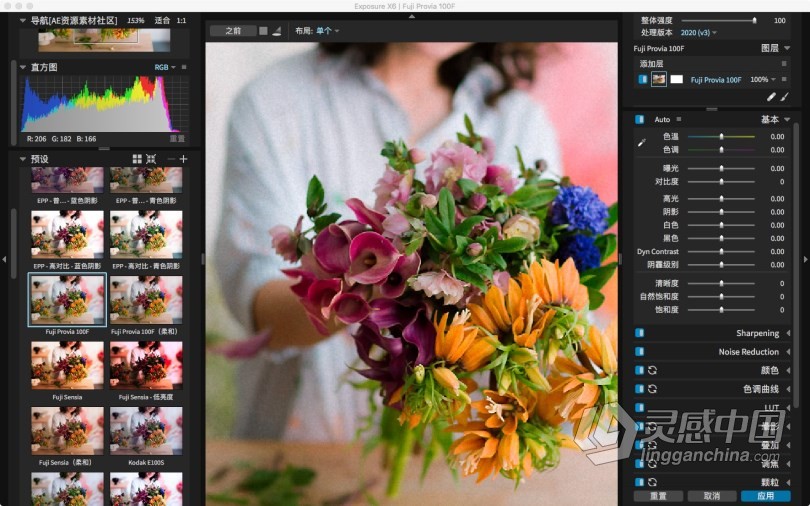The height and width of the screenshot is (506, 810).
Task: Click the fit-thumbnails icon in presets header
Action: click(151, 159)
